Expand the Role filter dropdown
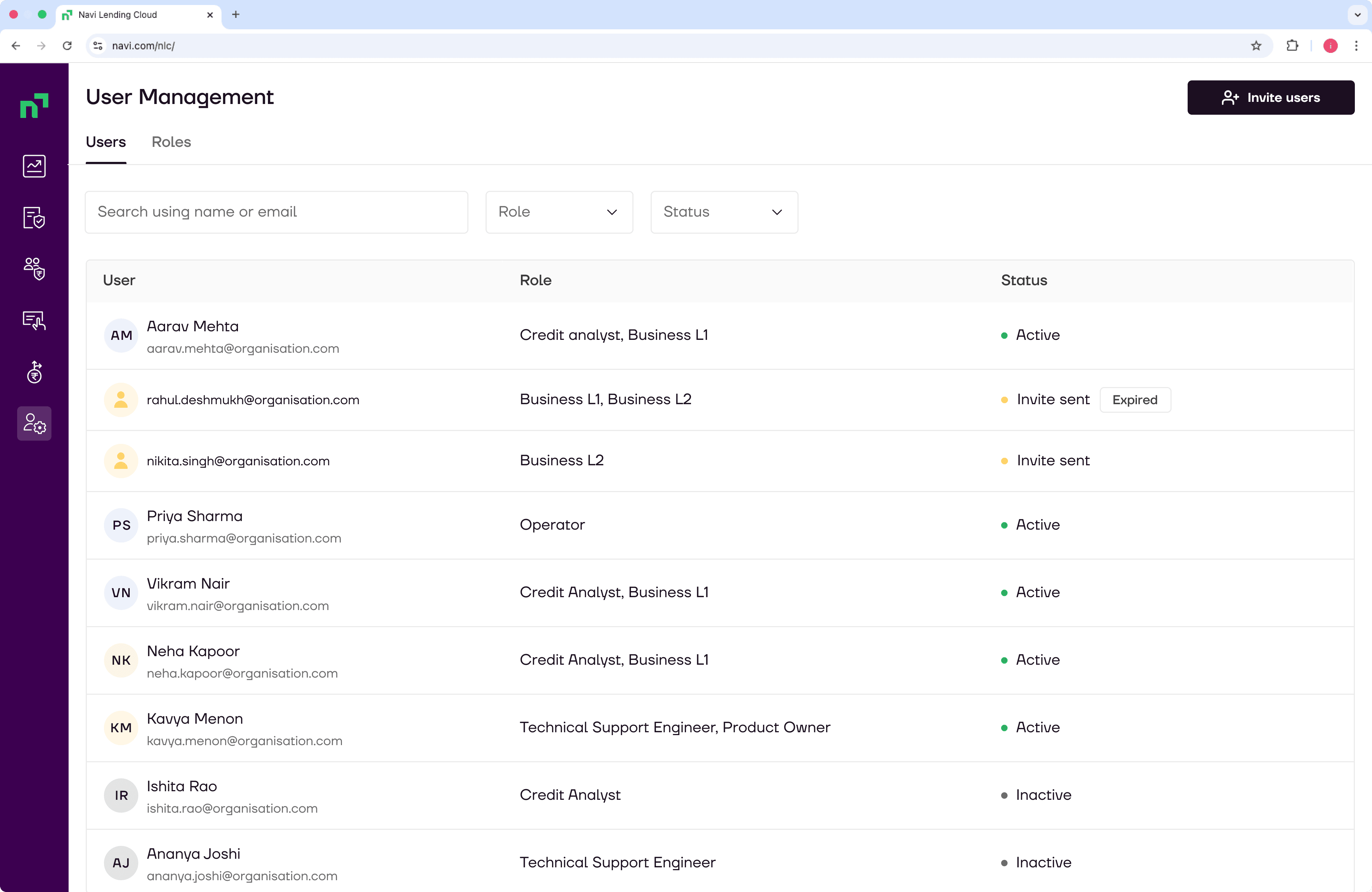Viewport: 1372px width, 892px height. tap(559, 212)
